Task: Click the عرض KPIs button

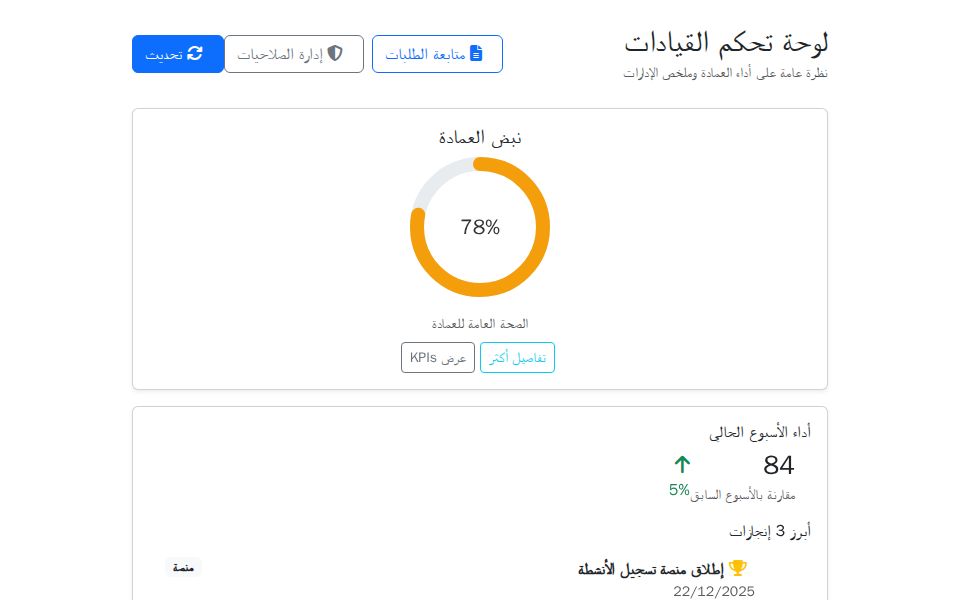Action: [438, 357]
